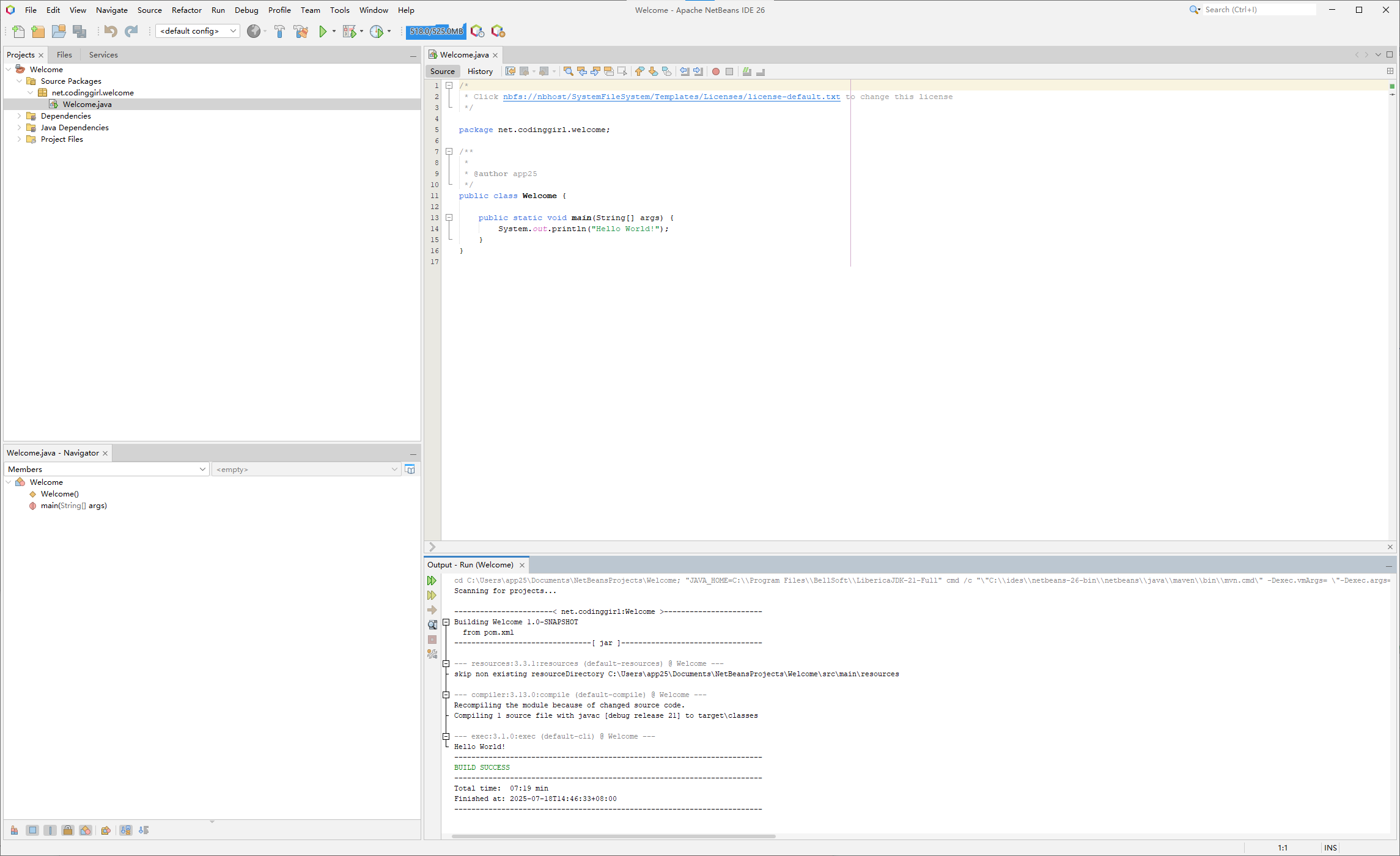Click the Undo toolbar icon
The height and width of the screenshot is (856, 1400).
(x=111, y=31)
